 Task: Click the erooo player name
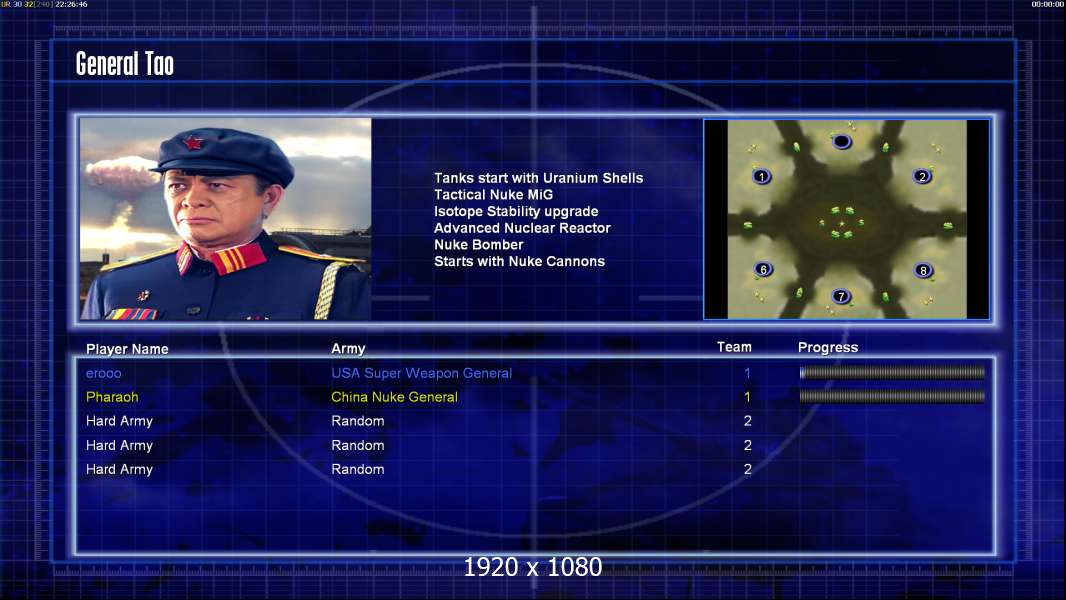tap(103, 373)
